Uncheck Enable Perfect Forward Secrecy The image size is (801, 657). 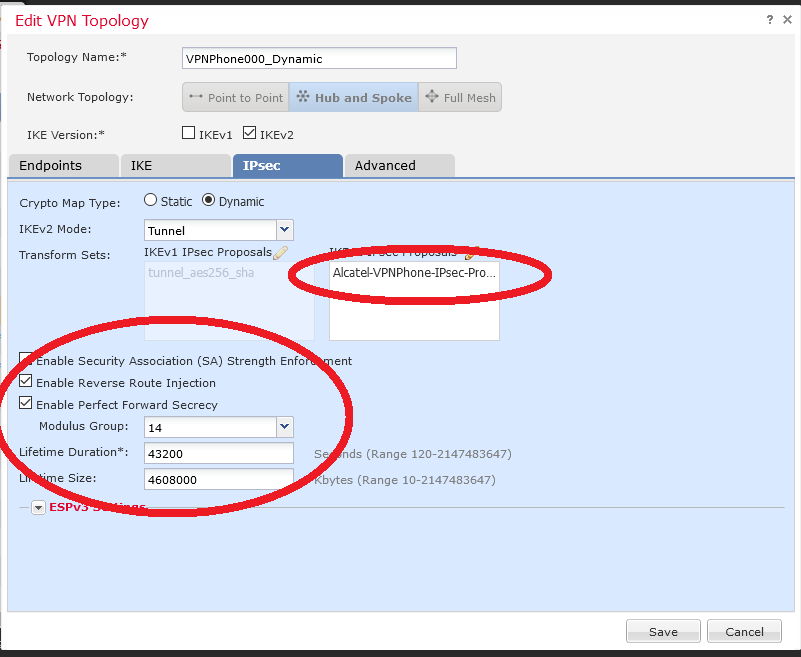[x=24, y=402]
